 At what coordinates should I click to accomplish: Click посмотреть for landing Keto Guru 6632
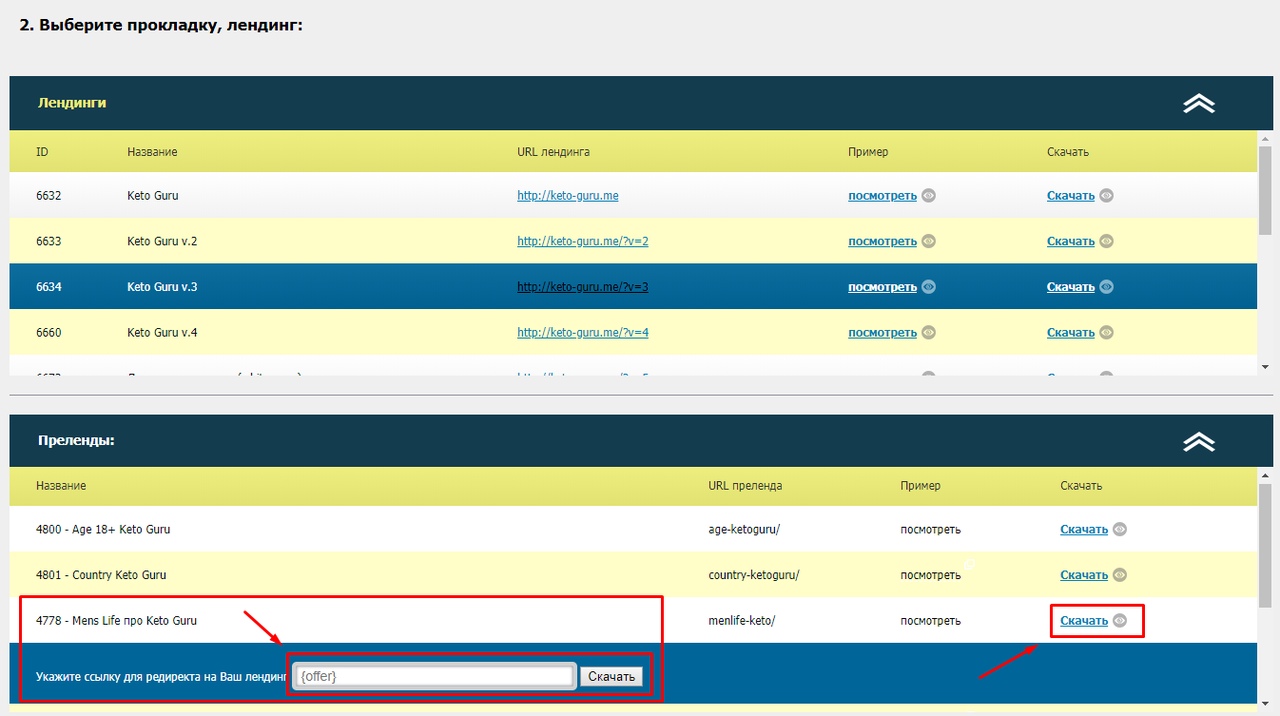[882, 196]
